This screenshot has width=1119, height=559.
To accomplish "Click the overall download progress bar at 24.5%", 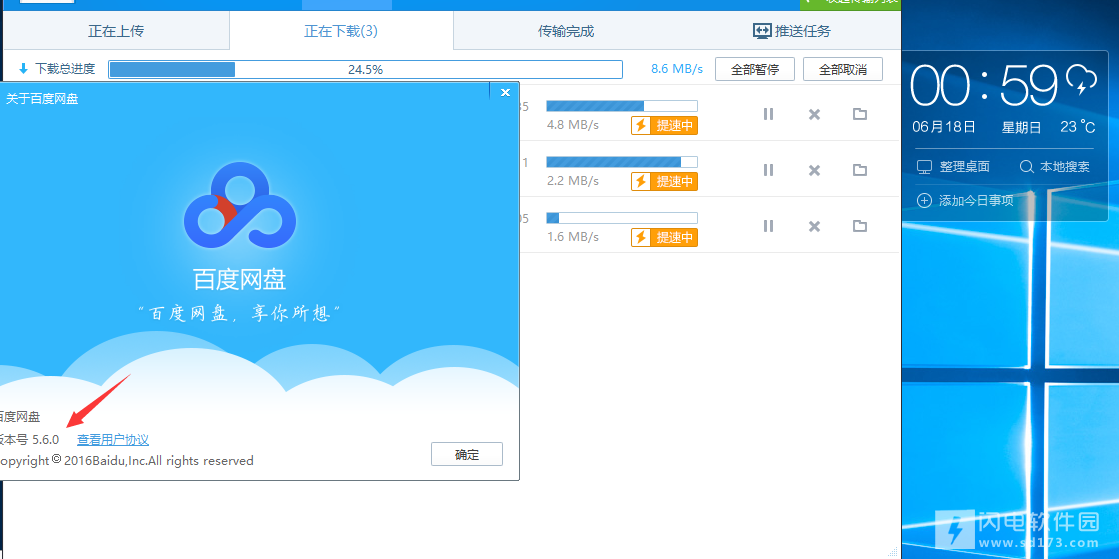I will coord(365,69).
